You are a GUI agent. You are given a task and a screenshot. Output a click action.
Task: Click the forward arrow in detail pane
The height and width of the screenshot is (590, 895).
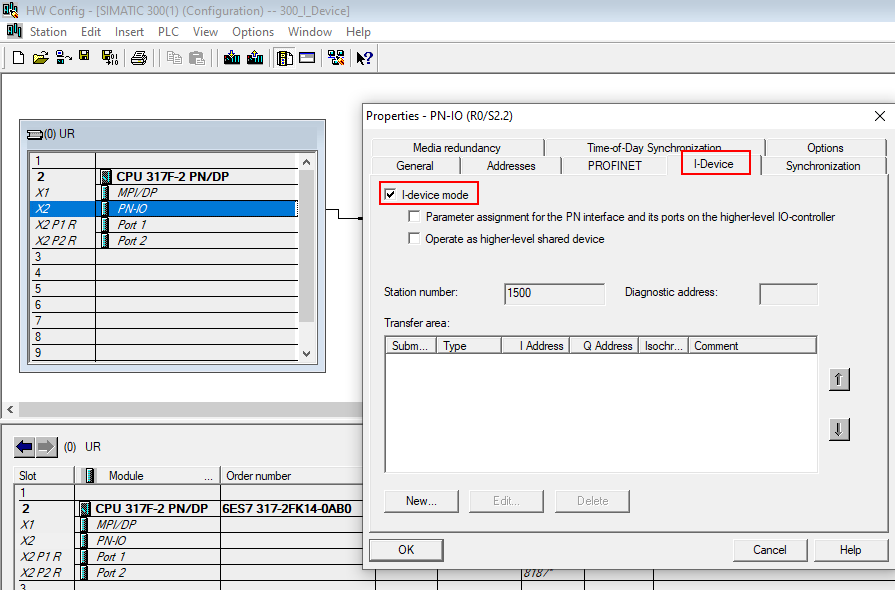[47, 447]
